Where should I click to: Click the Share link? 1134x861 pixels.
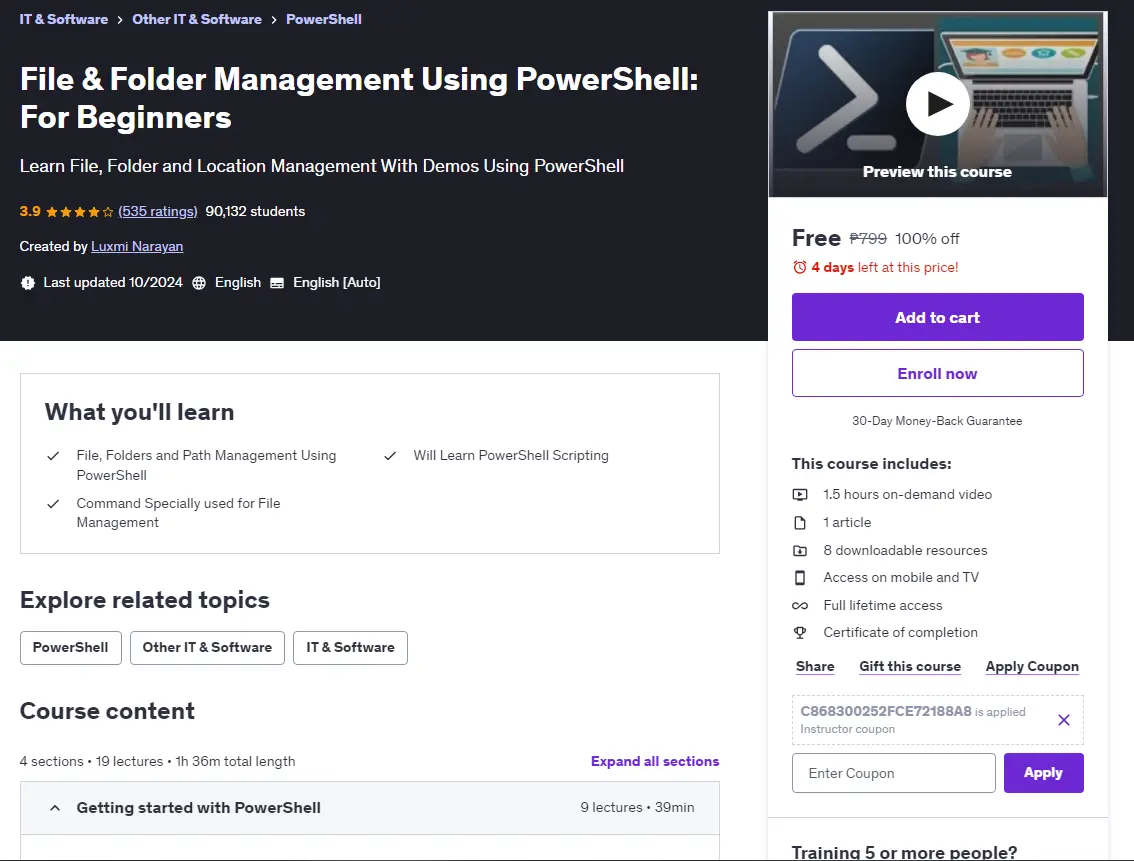815,667
